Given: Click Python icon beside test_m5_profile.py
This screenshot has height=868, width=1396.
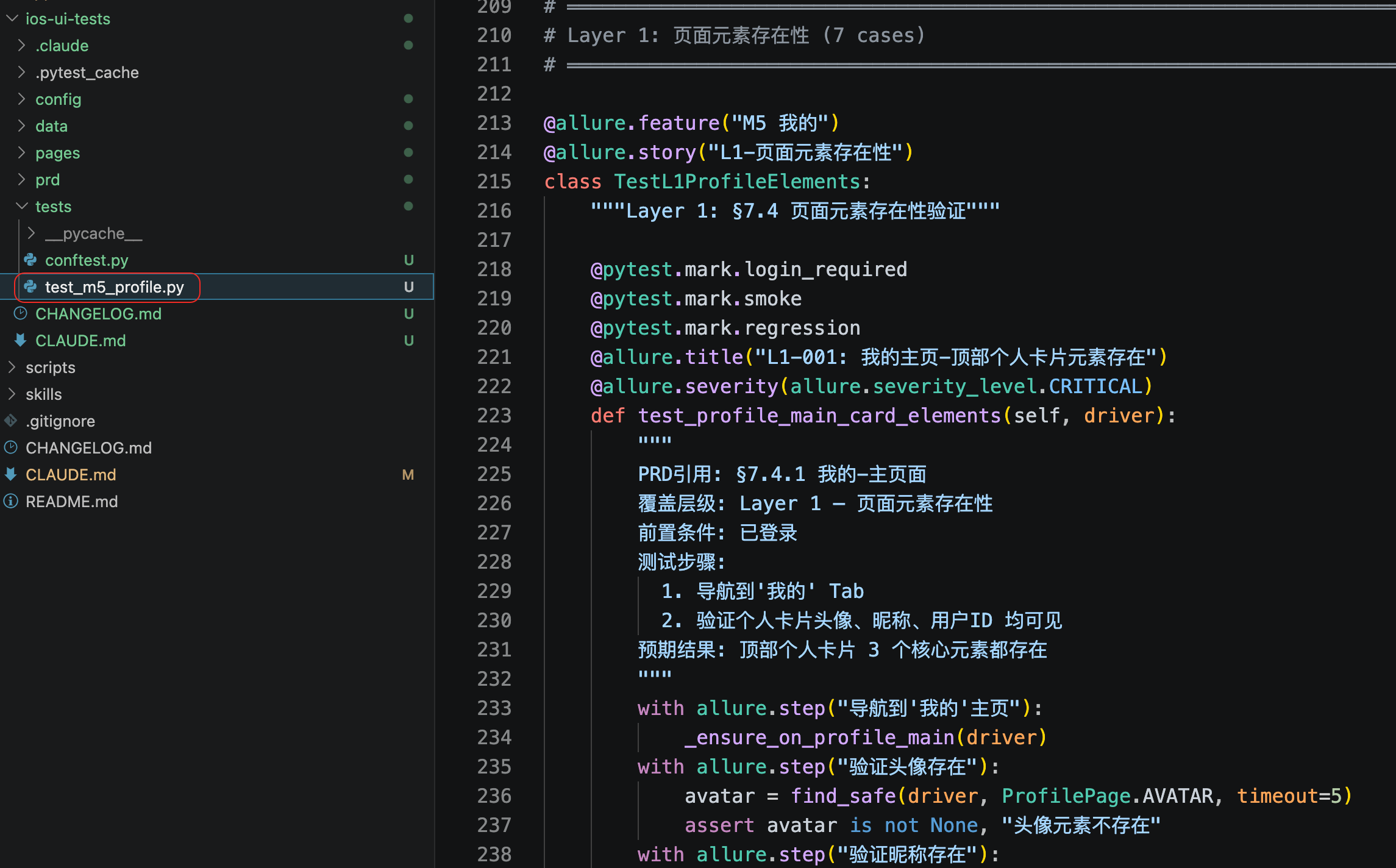Looking at the screenshot, I should (30, 287).
